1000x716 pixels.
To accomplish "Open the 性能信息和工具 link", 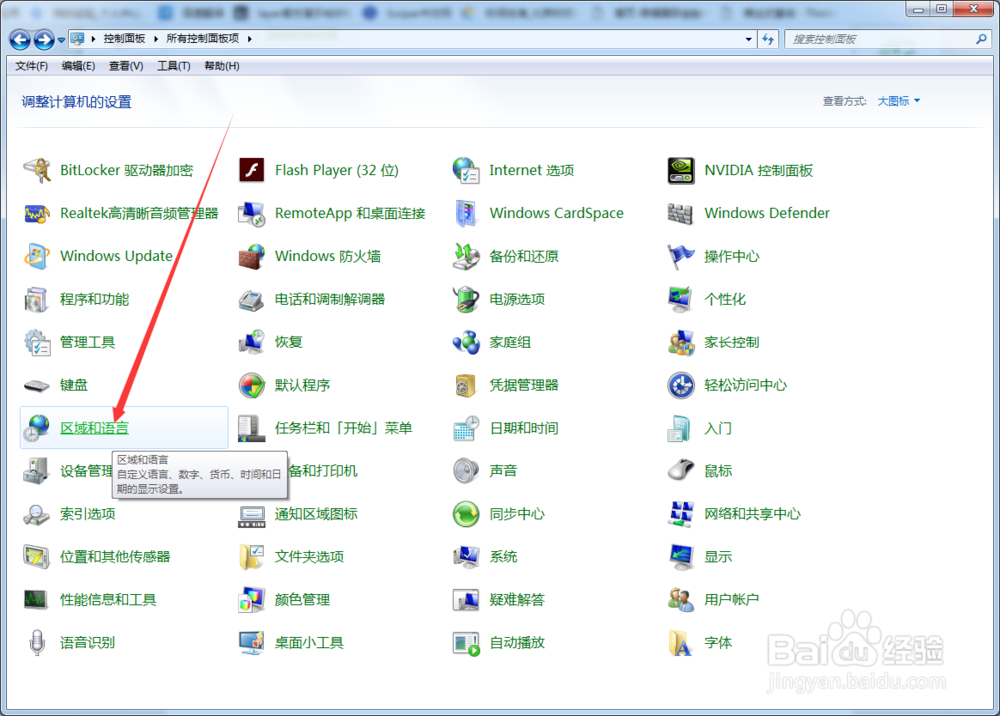I will (108, 600).
